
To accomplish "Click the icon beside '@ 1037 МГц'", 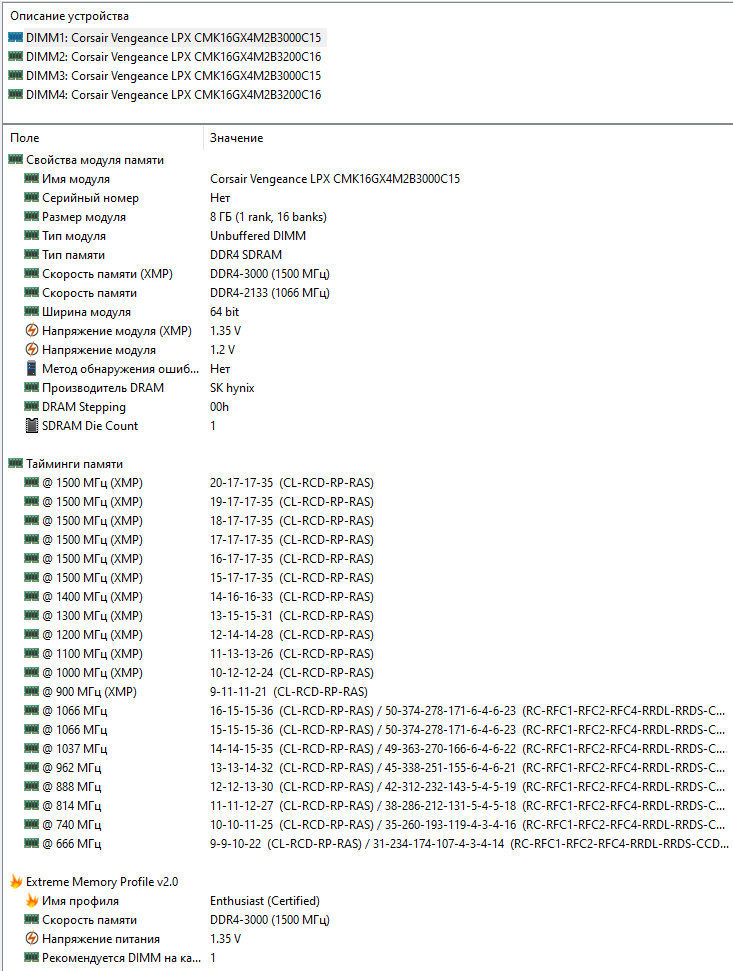I will 32,748.
